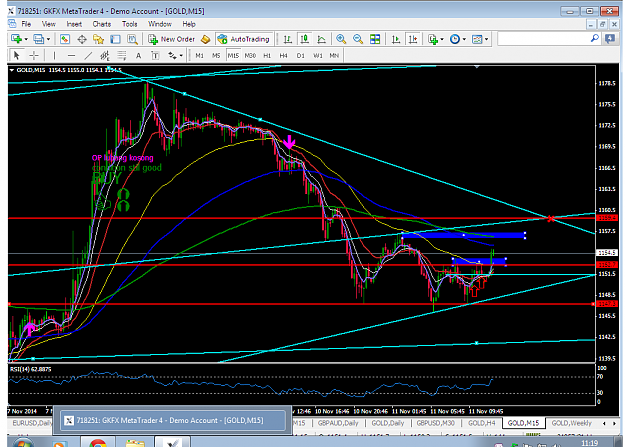The width and height of the screenshot is (625, 447).
Task: Toggle the Terminal panel icon
Action: (x=115, y=39)
